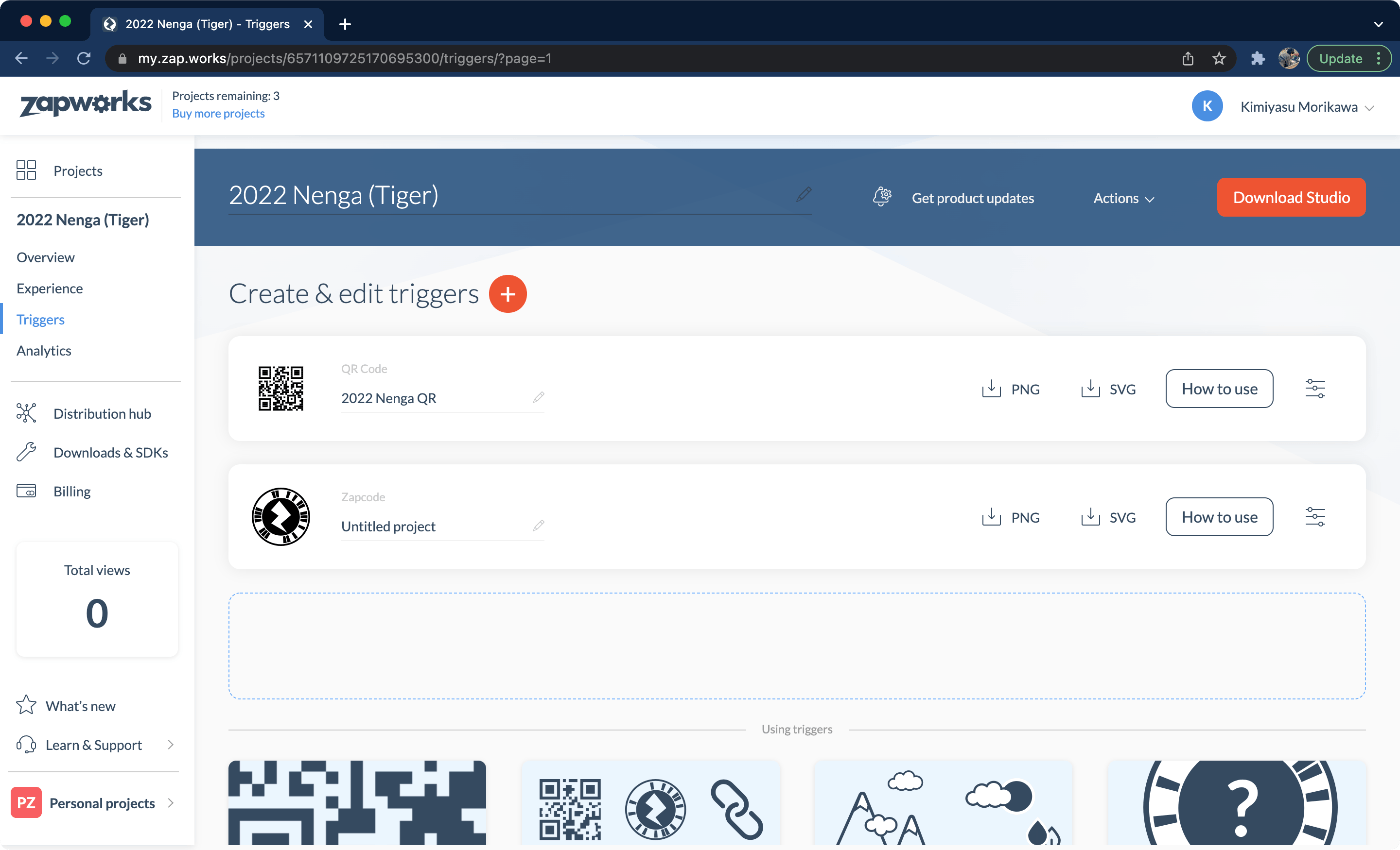
Task: Open Projects in the sidebar
Action: point(59,171)
